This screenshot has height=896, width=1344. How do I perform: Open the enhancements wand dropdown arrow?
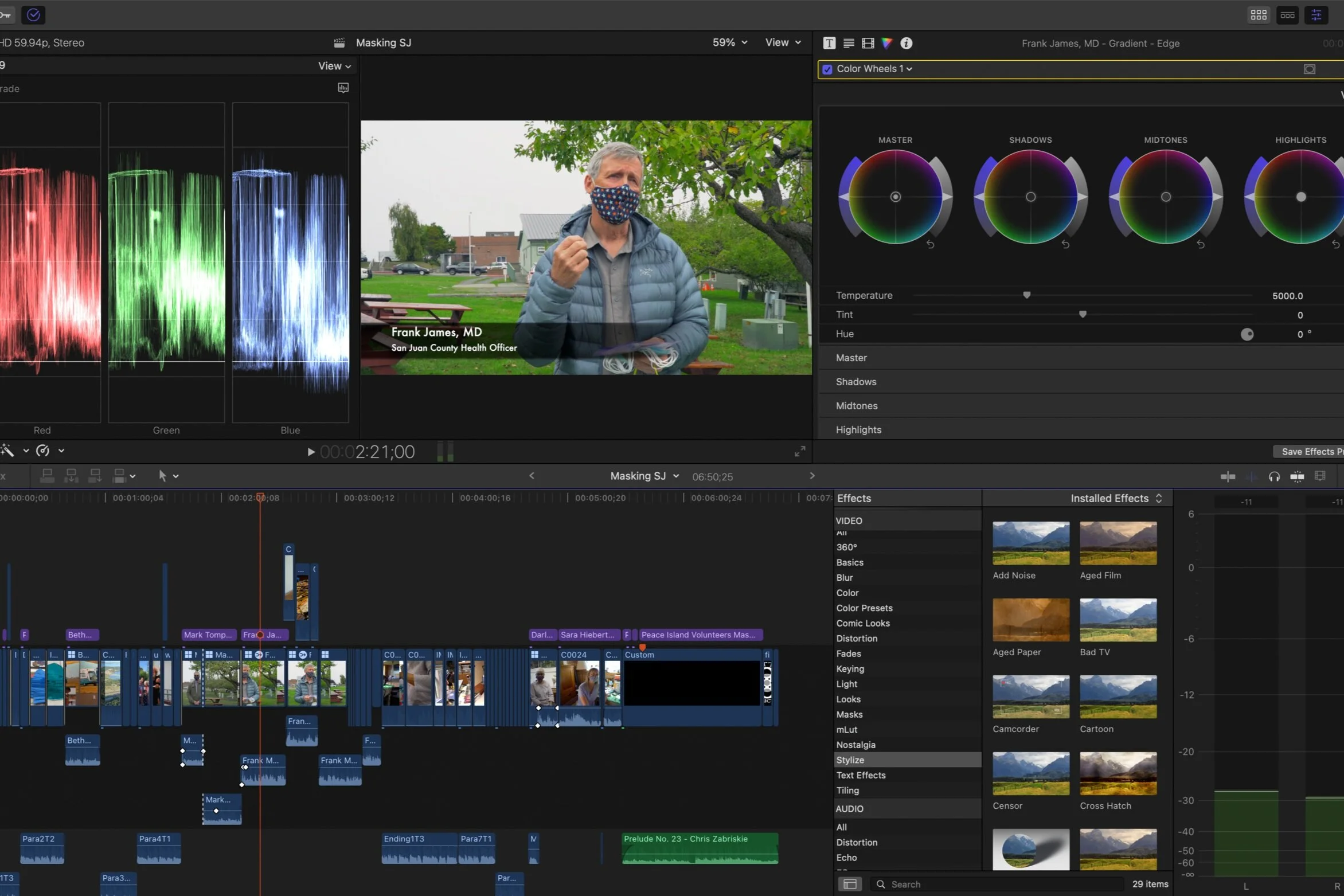coord(26,451)
